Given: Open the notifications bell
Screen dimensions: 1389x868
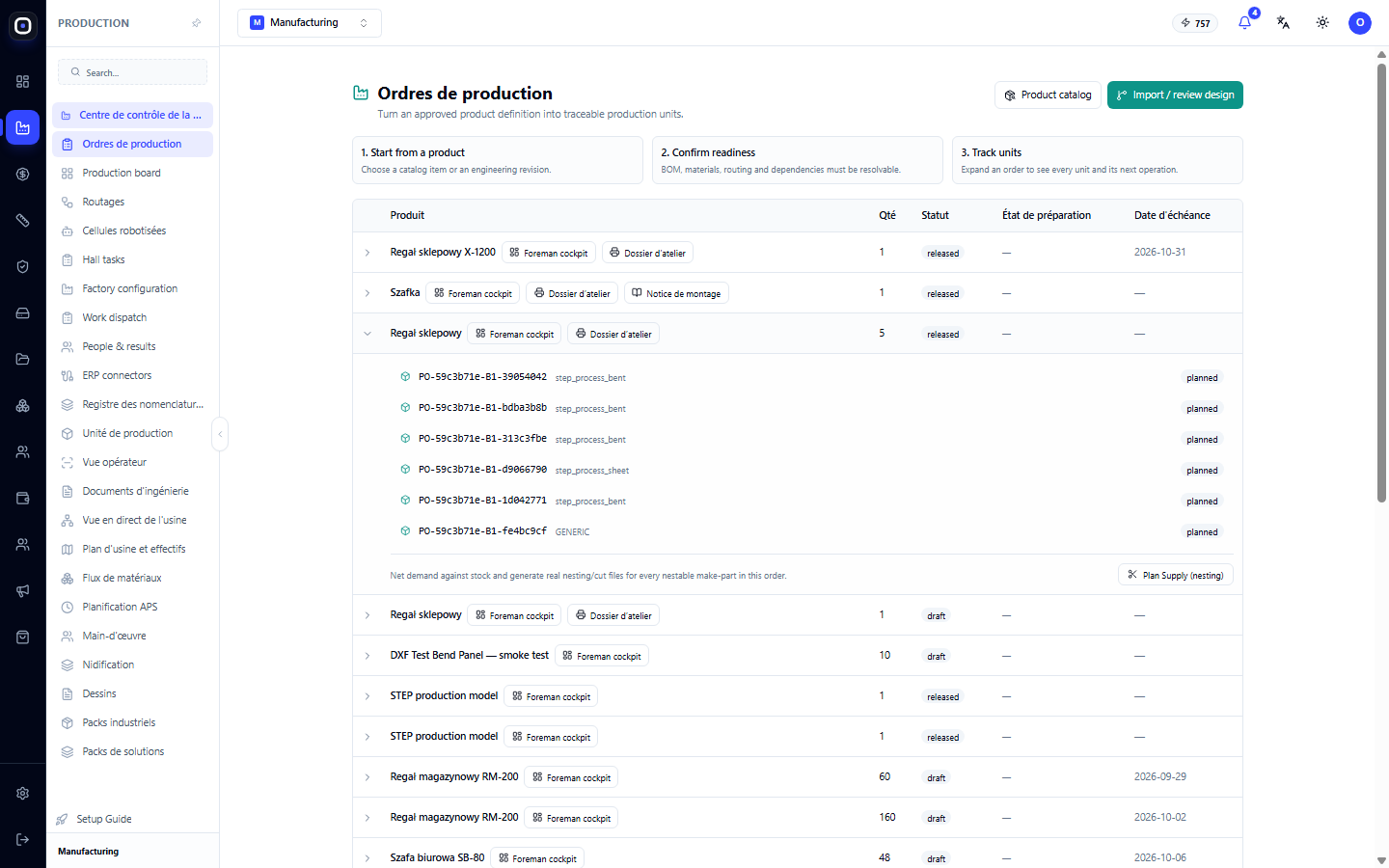Looking at the screenshot, I should pyautogui.click(x=1244, y=23).
